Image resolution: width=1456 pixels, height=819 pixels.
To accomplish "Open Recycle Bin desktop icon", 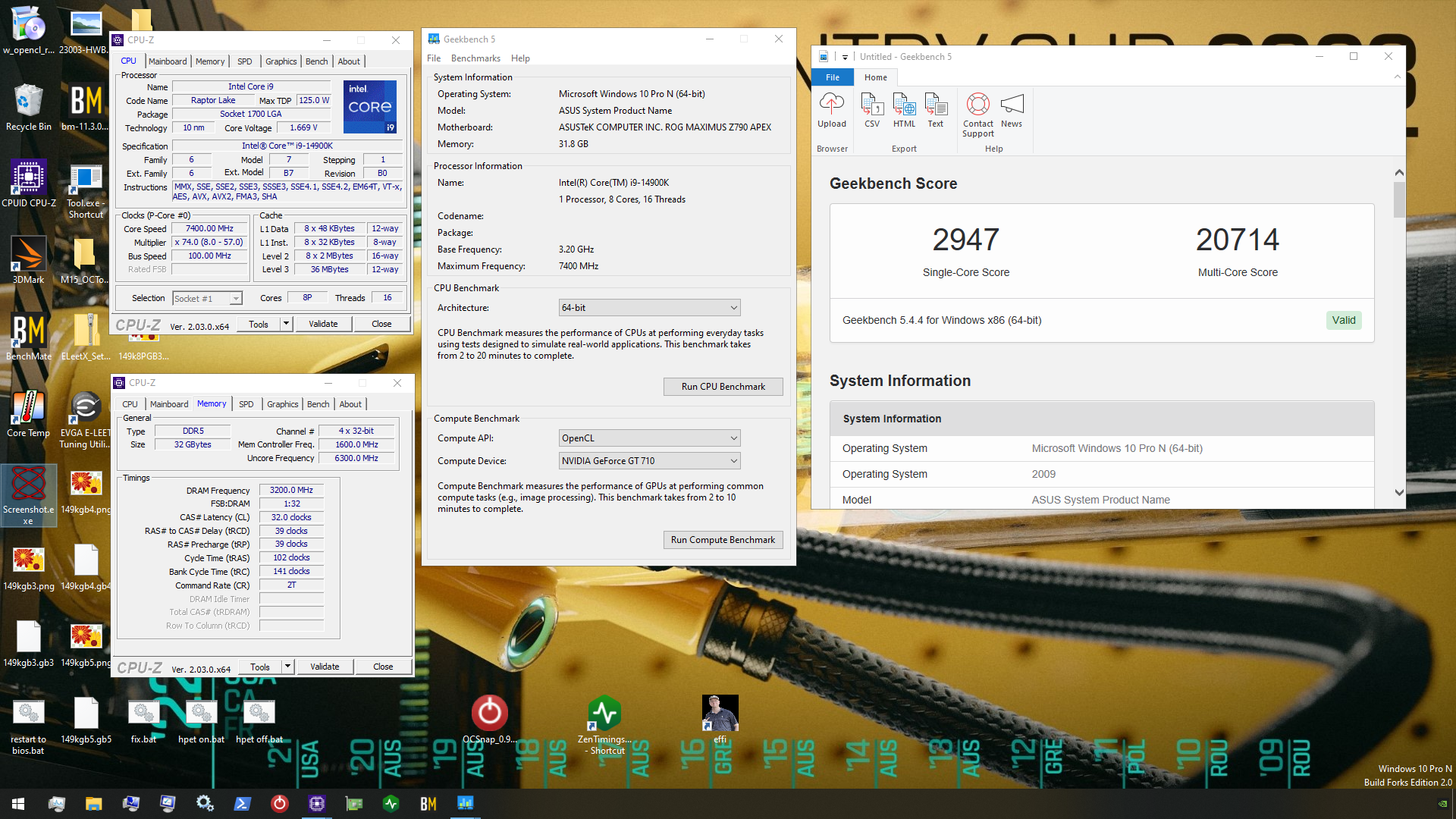I will point(29,107).
